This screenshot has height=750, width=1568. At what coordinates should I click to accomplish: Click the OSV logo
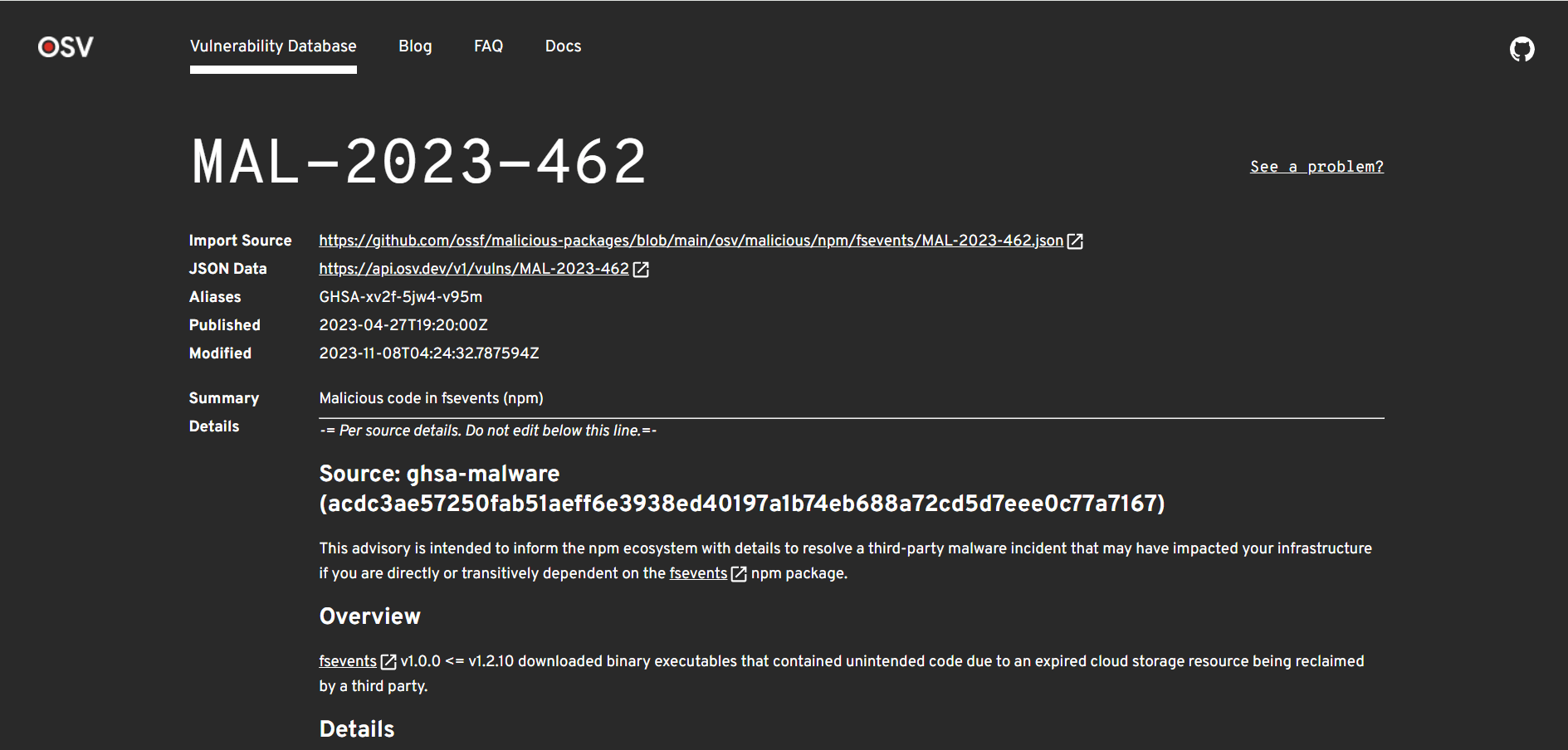click(x=66, y=47)
